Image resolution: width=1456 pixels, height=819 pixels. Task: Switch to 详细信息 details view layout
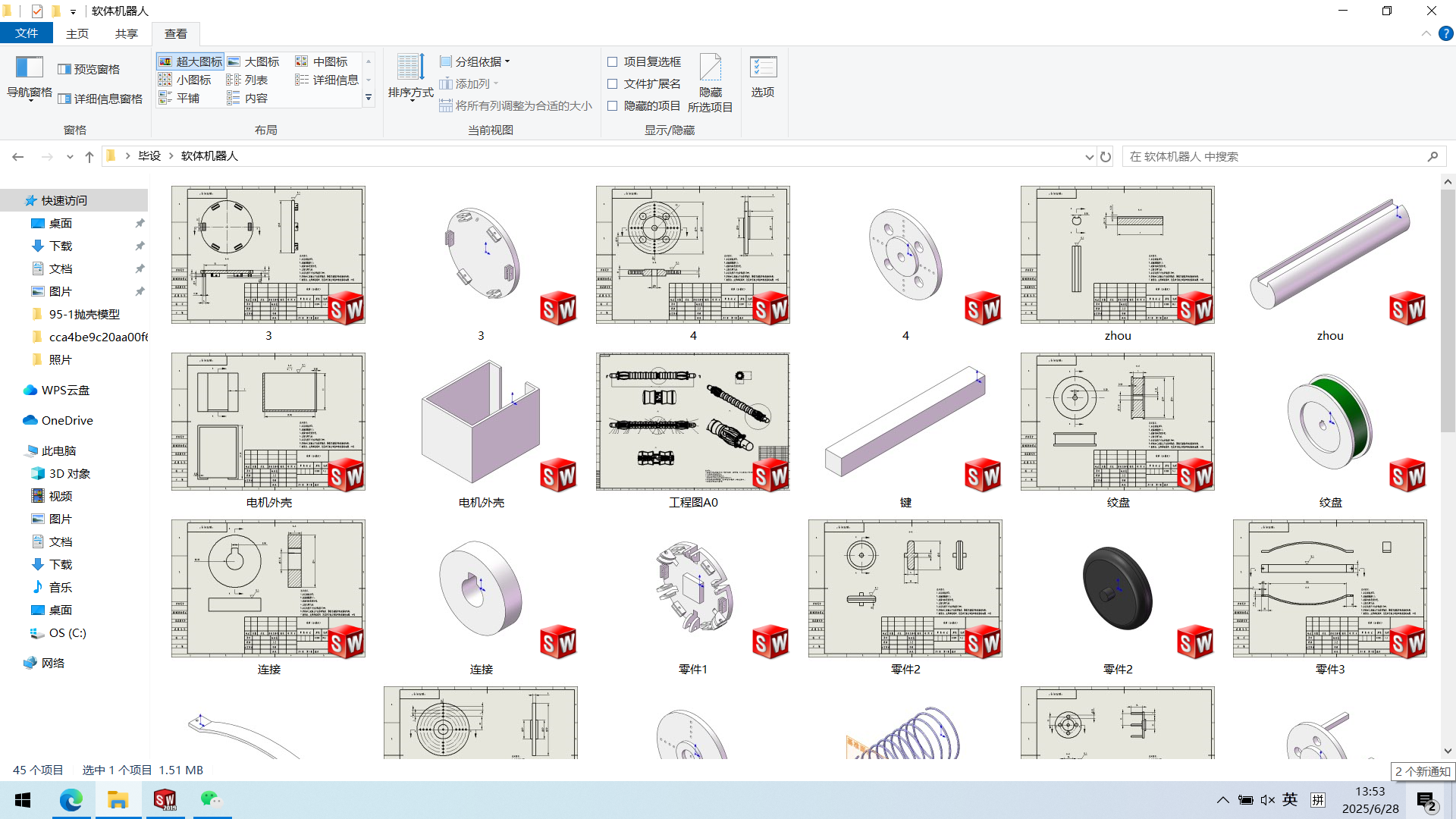click(x=327, y=80)
